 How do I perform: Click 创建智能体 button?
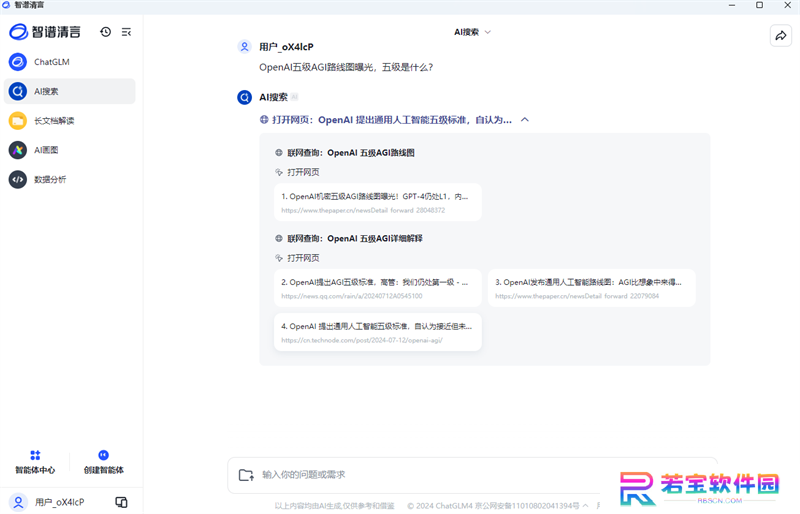[x=104, y=462]
